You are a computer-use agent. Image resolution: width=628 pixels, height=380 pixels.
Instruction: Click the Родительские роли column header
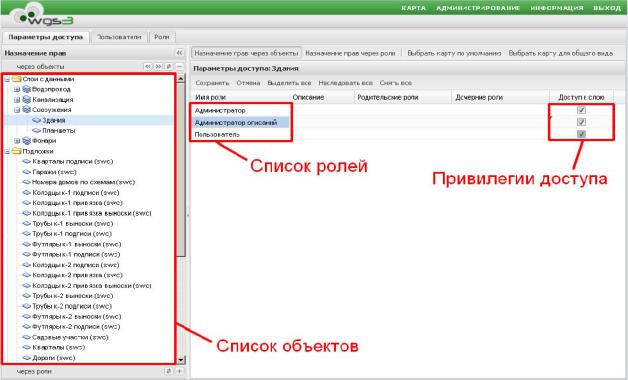(x=403, y=97)
